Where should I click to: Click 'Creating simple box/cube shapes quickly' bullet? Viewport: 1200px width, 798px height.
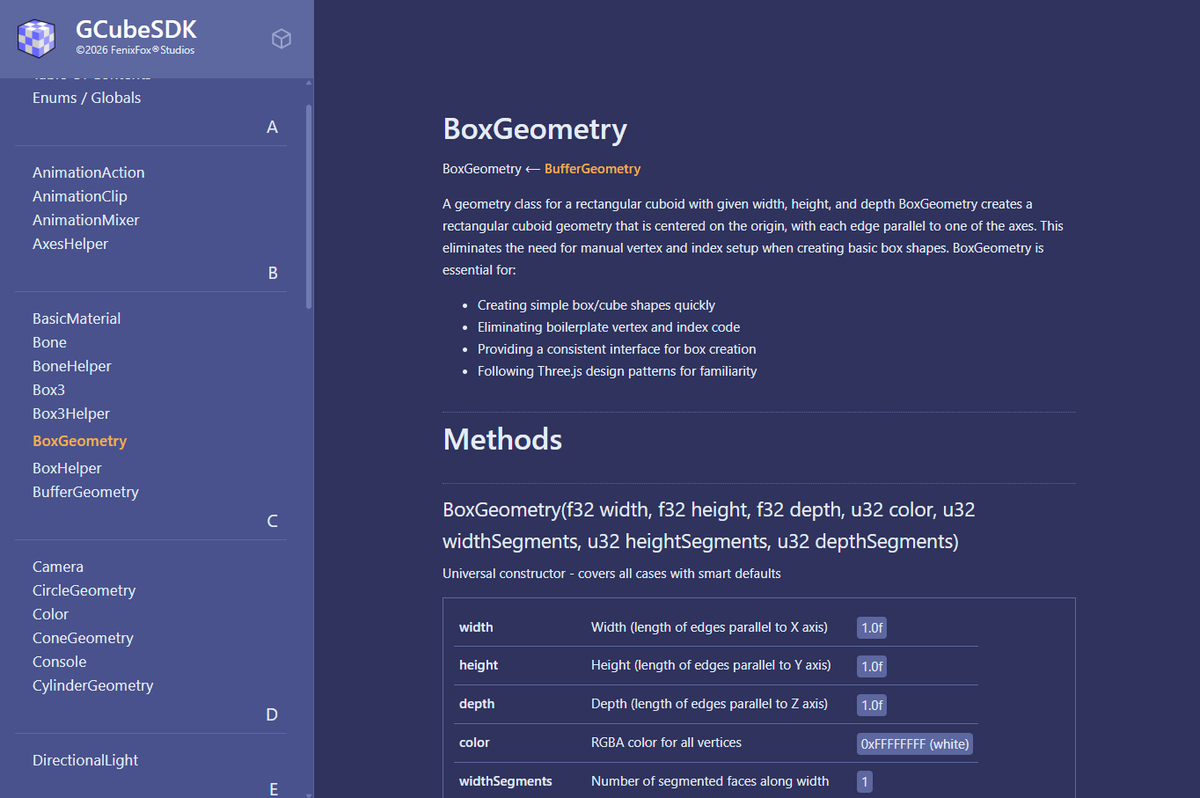coord(596,305)
